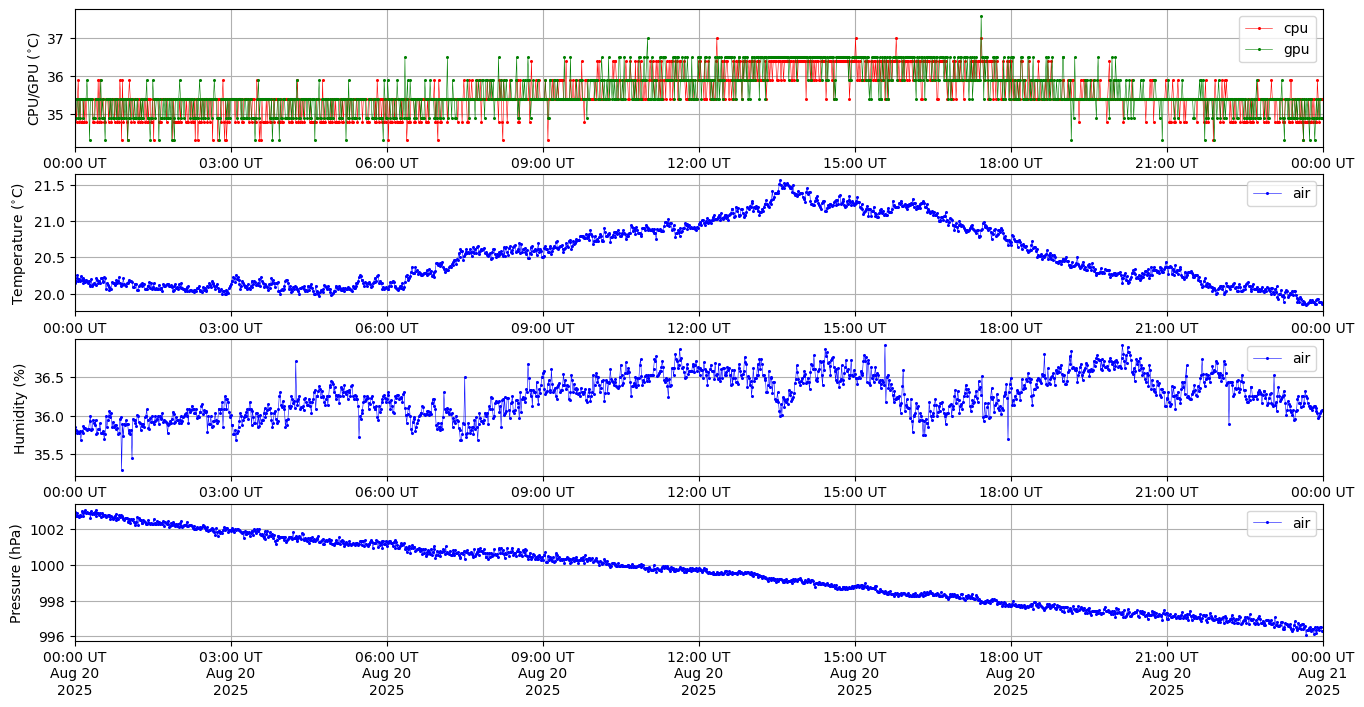This screenshot has width=1364, height=707.
Task: Click '15:00 UT Aug 20 2025' tick label
Action: point(855,674)
